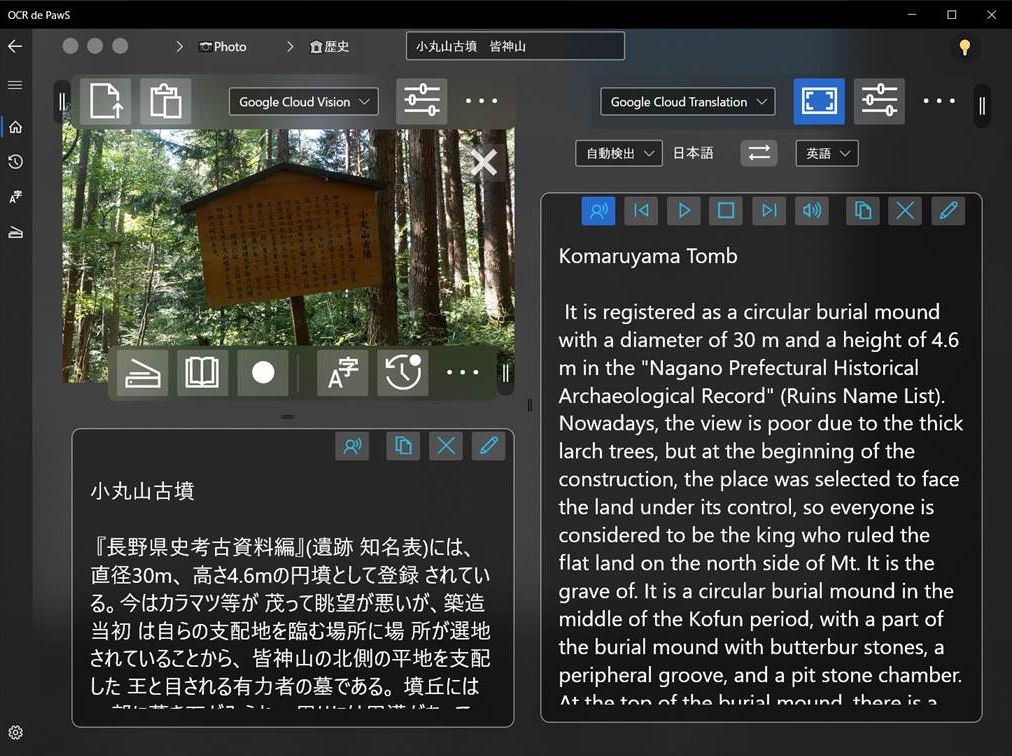Copy the translated English text
The image size is (1012, 756).
click(x=862, y=210)
